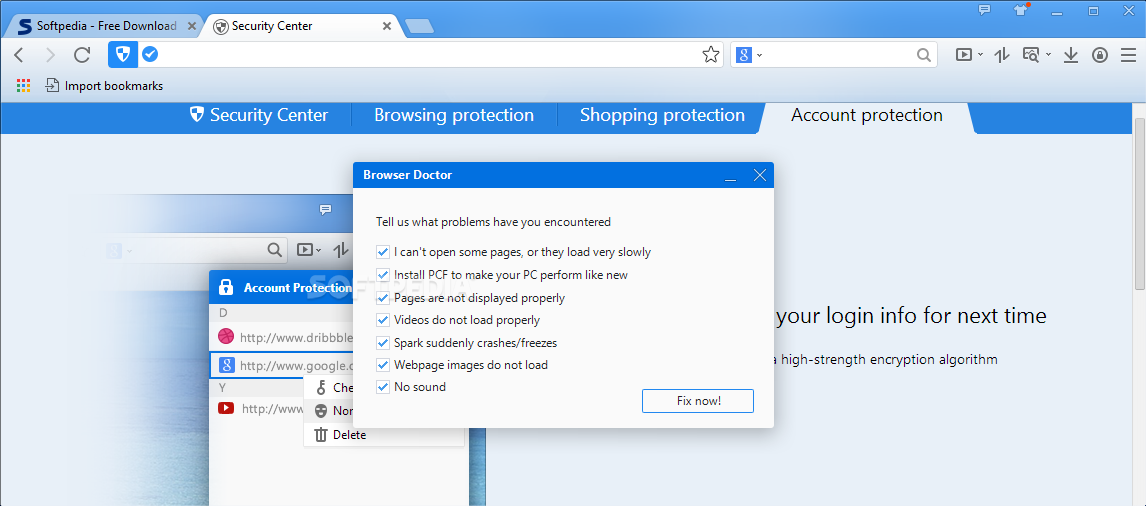Open the Security Center page section
The image size is (1146, 506).
pos(259,116)
